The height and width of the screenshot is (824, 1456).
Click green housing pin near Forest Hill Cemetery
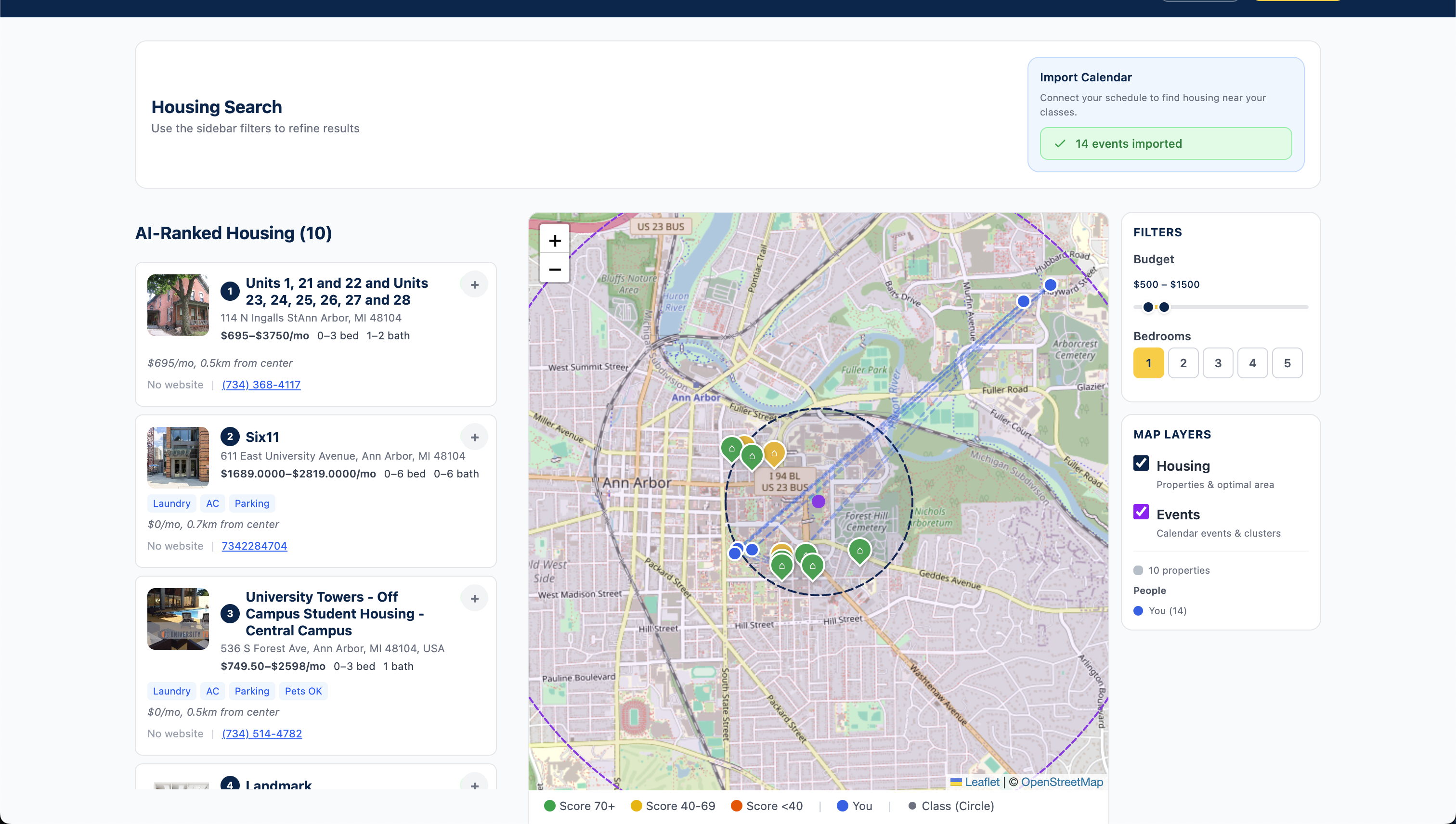(859, 550)
